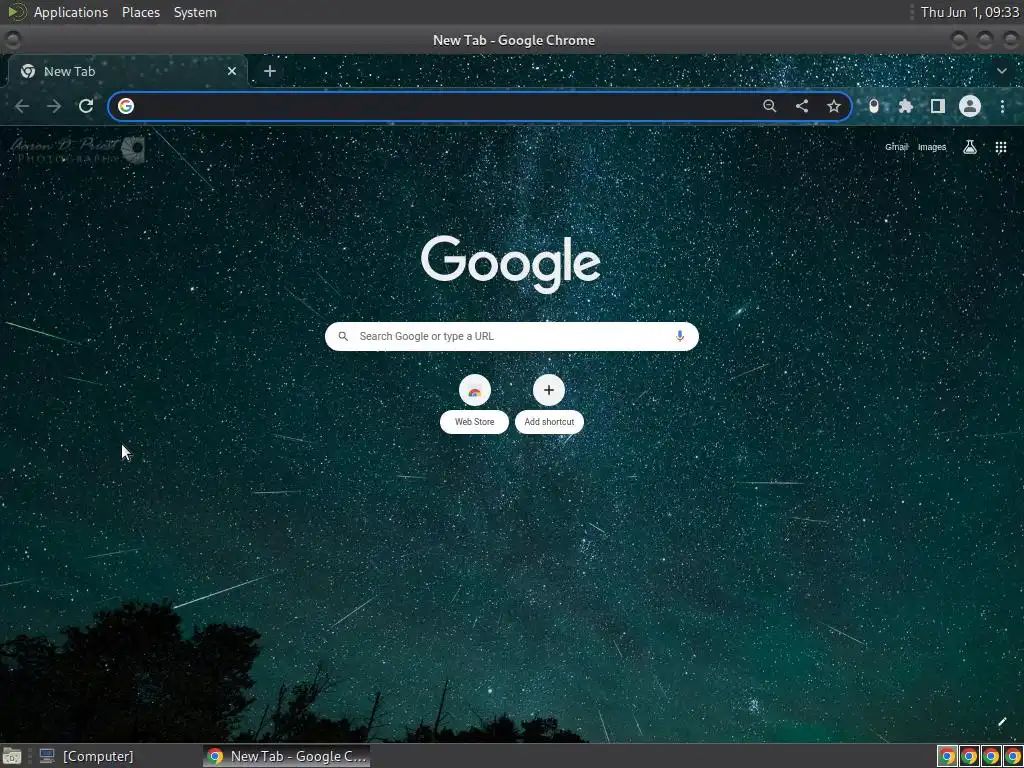Click the Applications menu logo icon
The image size is (1024, 768).
pos(16,12)
